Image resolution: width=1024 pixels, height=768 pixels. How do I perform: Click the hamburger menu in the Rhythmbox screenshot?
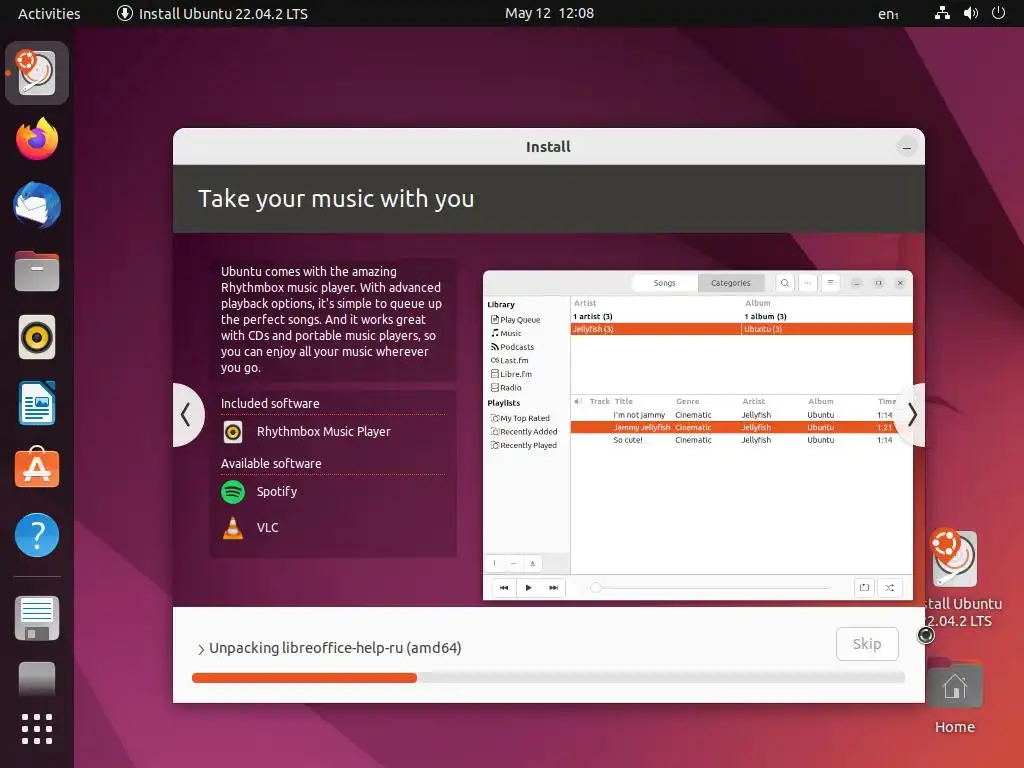click(x=830, y=283)
